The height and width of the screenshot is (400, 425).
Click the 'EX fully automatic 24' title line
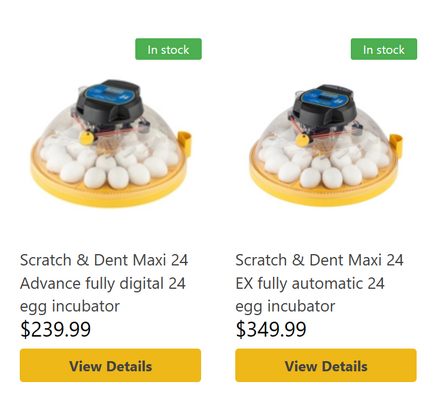[310, 284]
